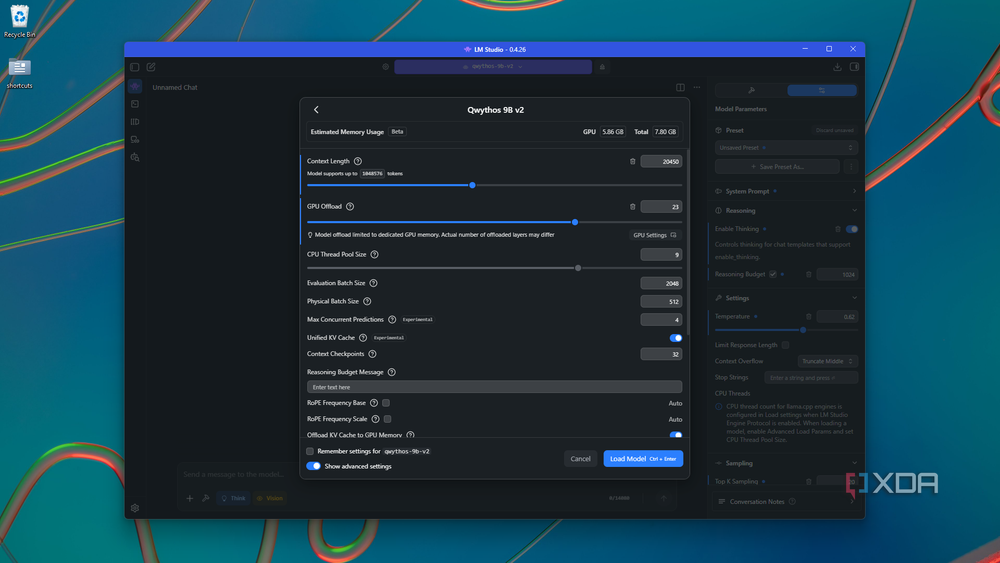This screenshot has height=563, width=1000.
Task: Open the model selector dropdown at top
Action: pos(493,67)
